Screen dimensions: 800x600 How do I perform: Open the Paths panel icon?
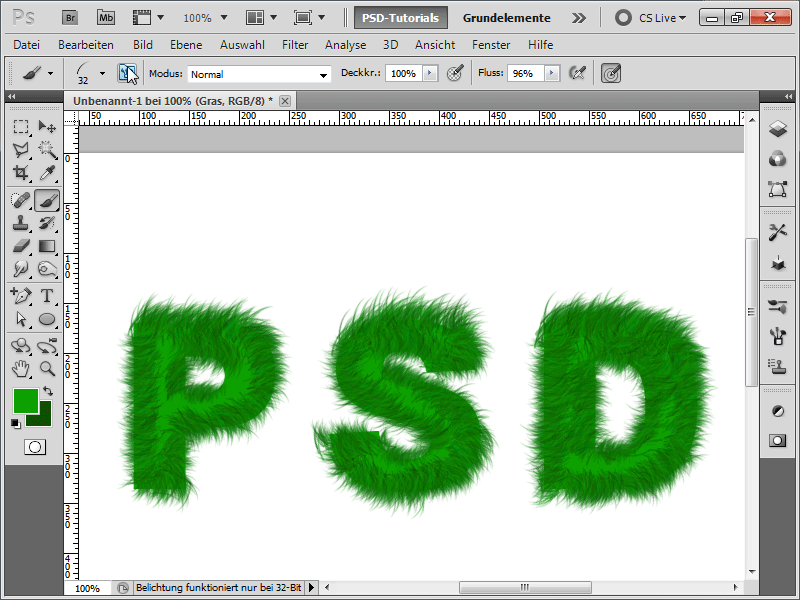point(778,189)
